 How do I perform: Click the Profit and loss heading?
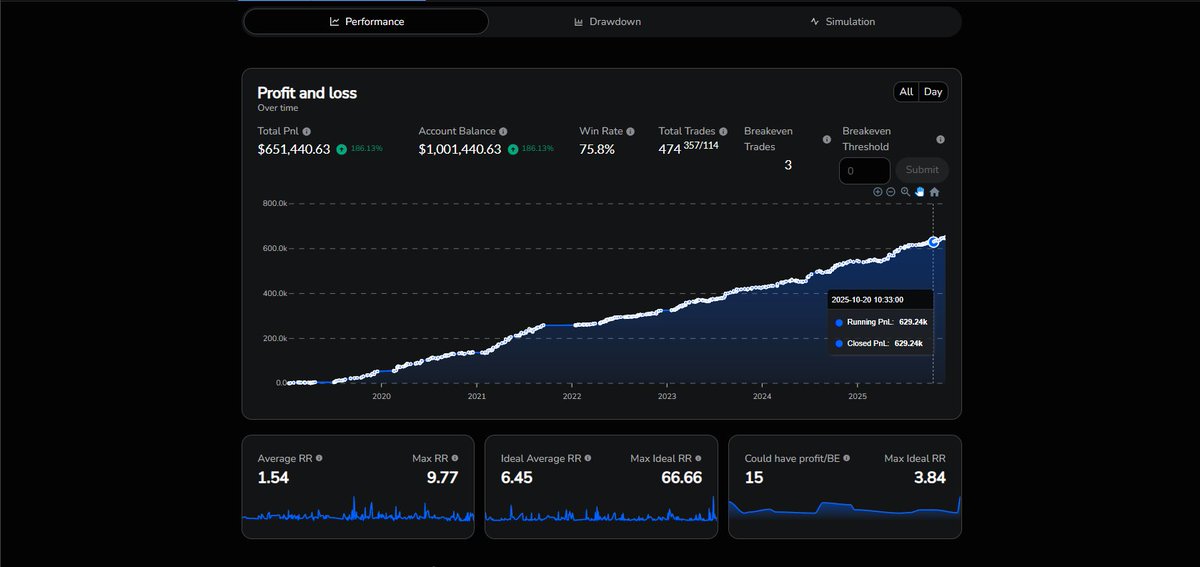click(307, 93)
